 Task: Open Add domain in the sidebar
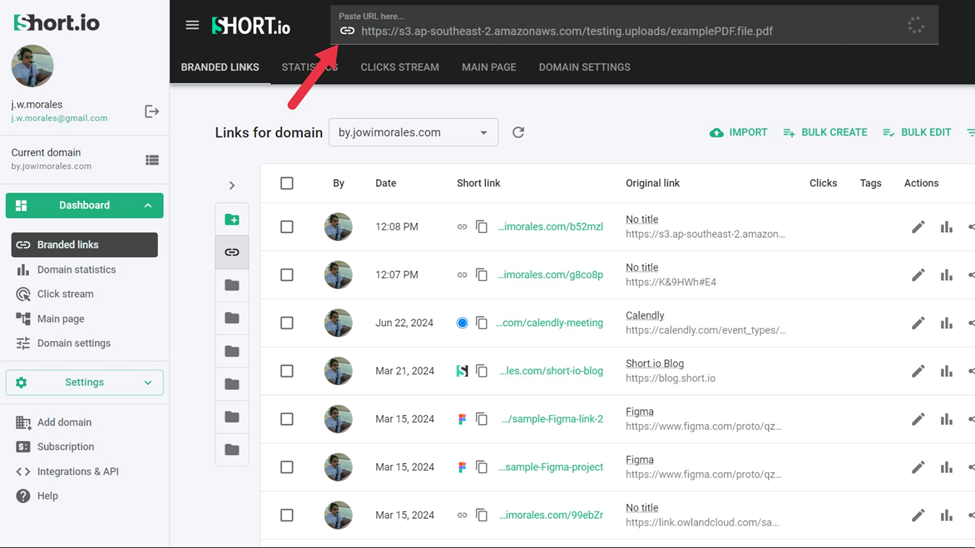click(53, 422)
